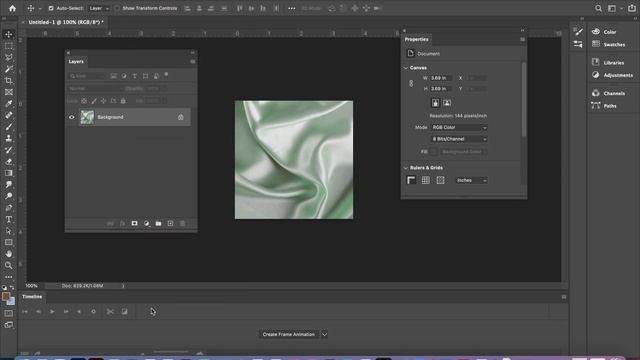
Task: Select the Timeline tab
Action: [32, 297]
